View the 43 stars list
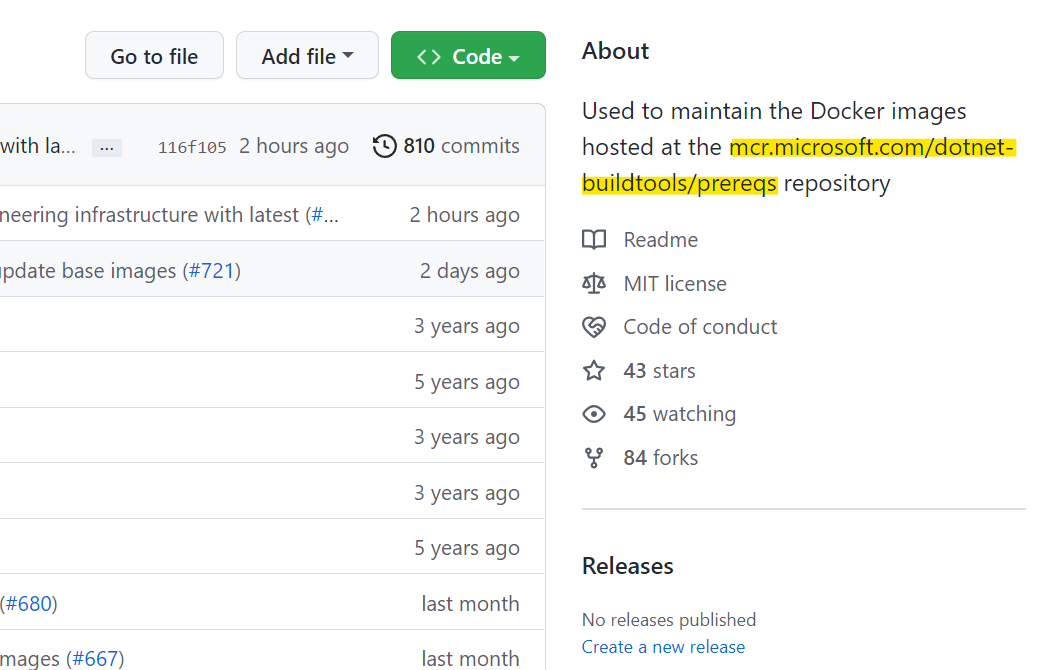 coord(659,371)
